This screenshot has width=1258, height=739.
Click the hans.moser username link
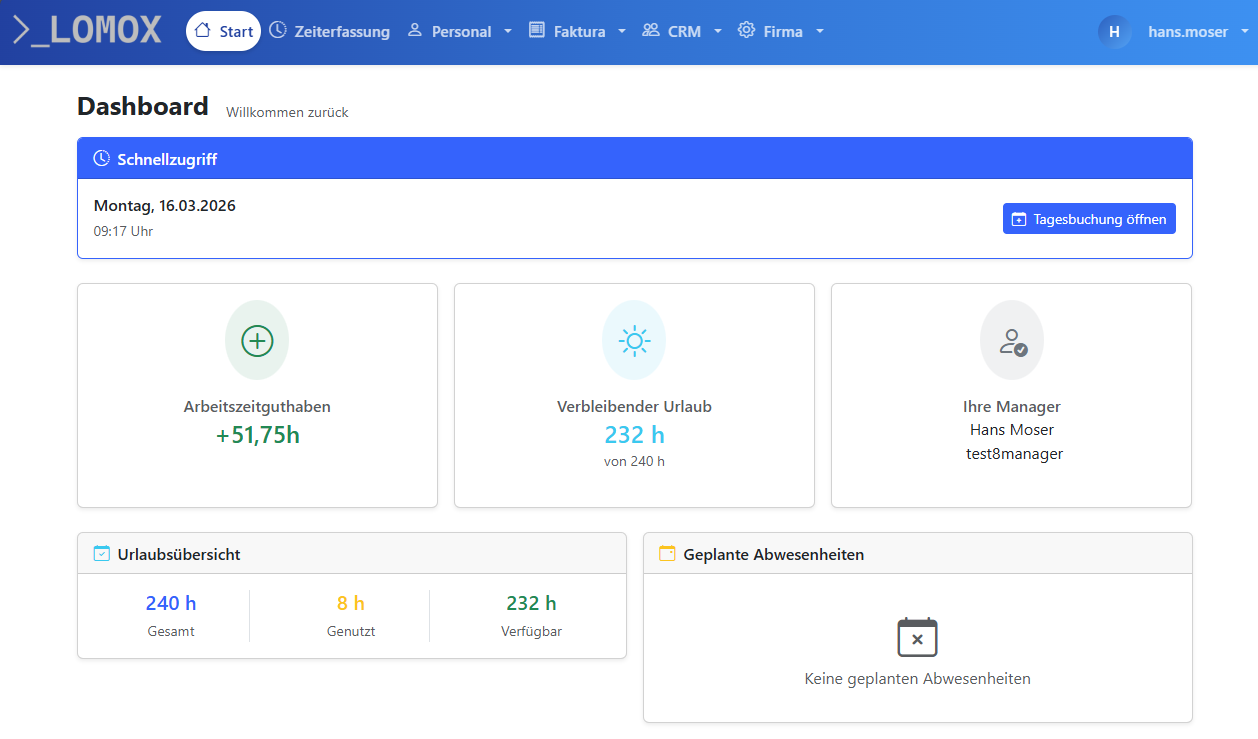(x=1187, y=31)
